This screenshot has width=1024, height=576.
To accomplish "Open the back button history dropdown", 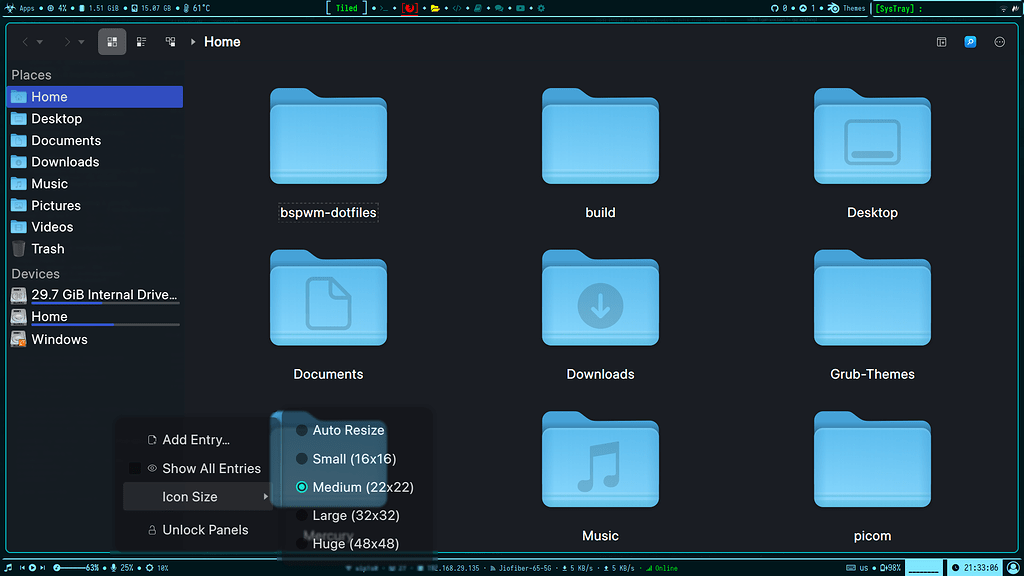I will point(38,42).
